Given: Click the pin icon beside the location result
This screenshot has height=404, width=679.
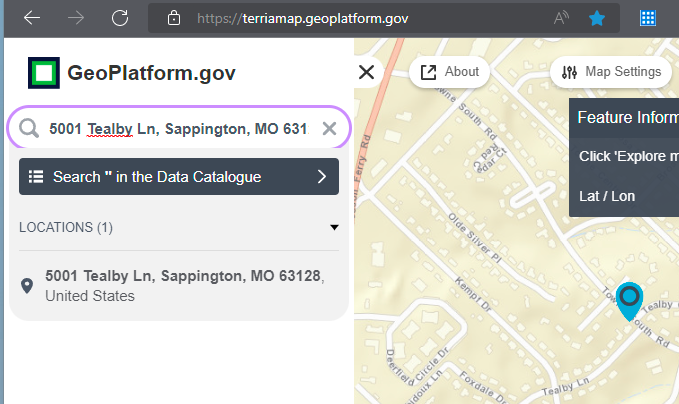Looking at the screenshot, I should [27, 286].
